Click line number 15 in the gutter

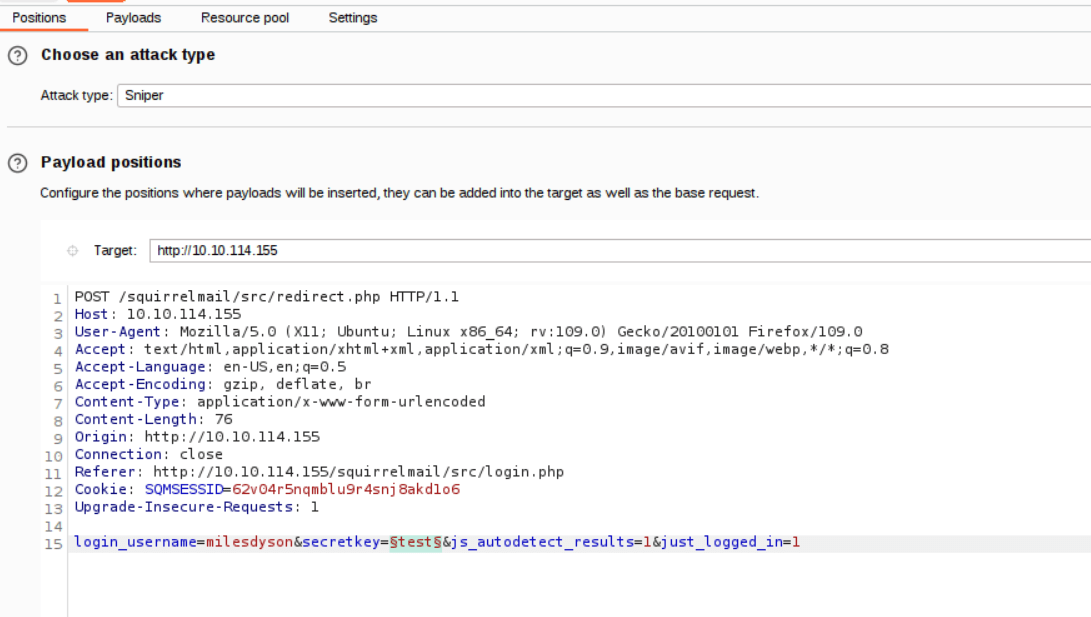coord(54,544)
